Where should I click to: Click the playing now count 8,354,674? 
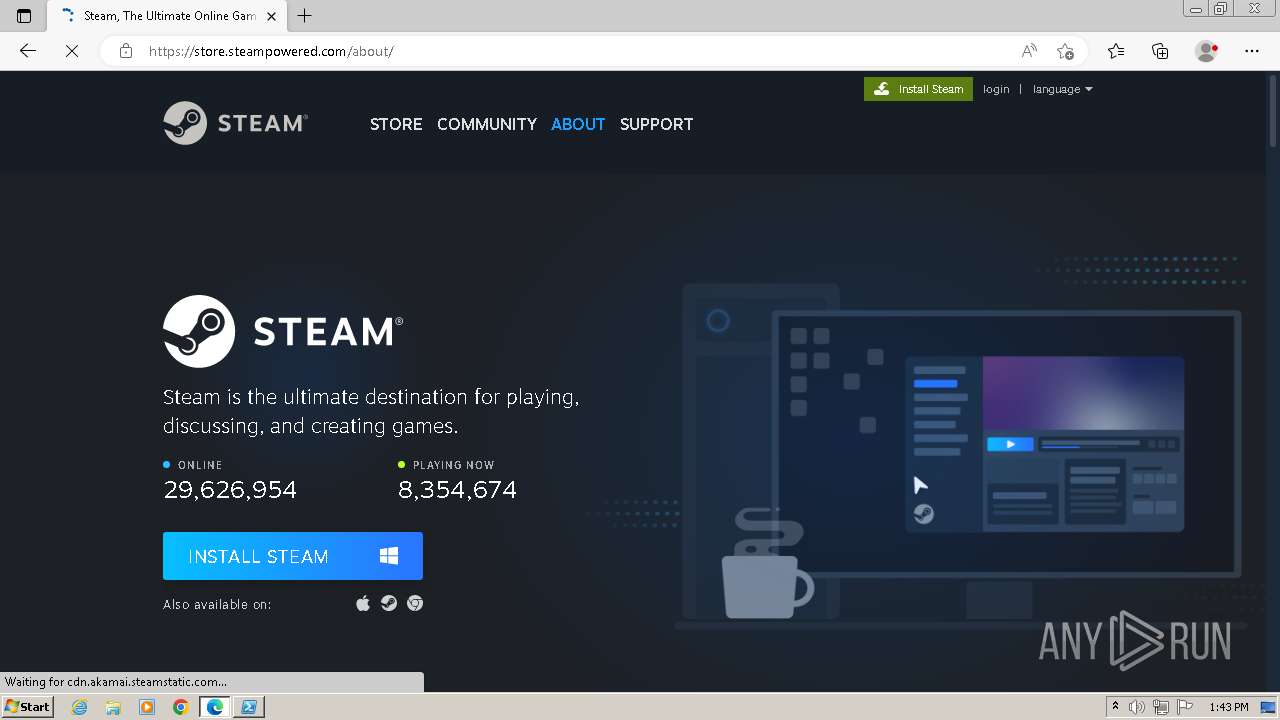click(x=457, y=490)
